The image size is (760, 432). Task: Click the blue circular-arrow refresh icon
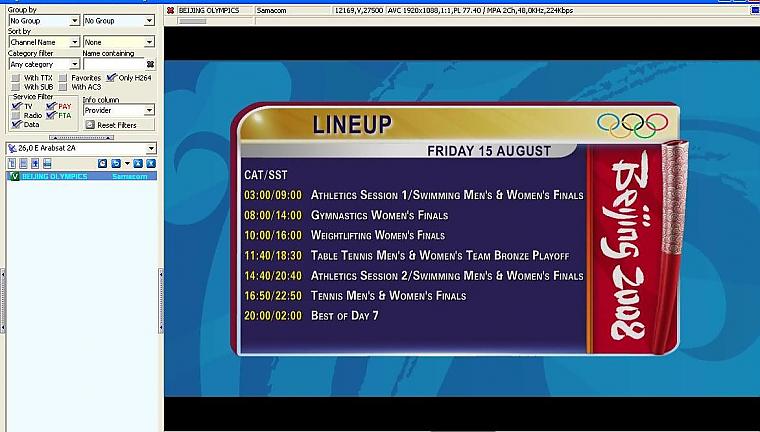coord(116,164)
